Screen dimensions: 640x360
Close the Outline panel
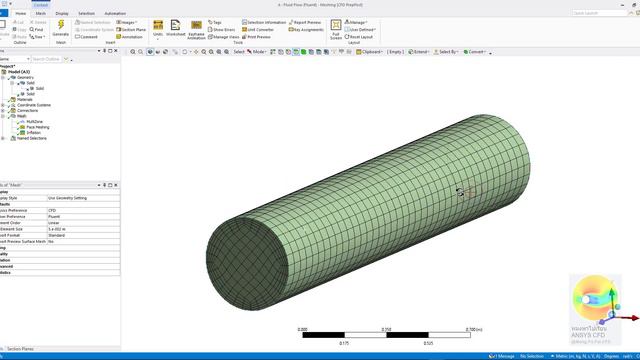[x=116, y=51]
